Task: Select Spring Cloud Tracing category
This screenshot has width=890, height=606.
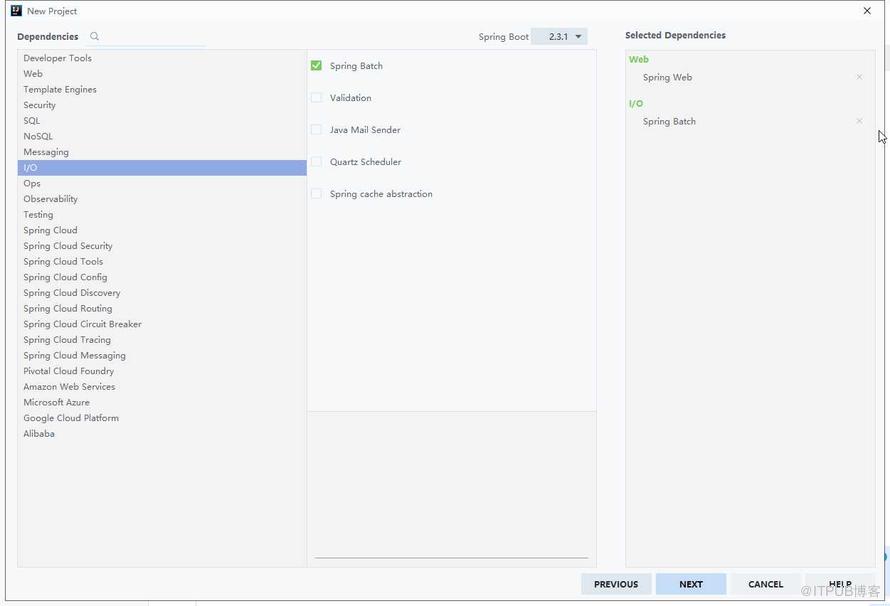Action: (162, 339)
